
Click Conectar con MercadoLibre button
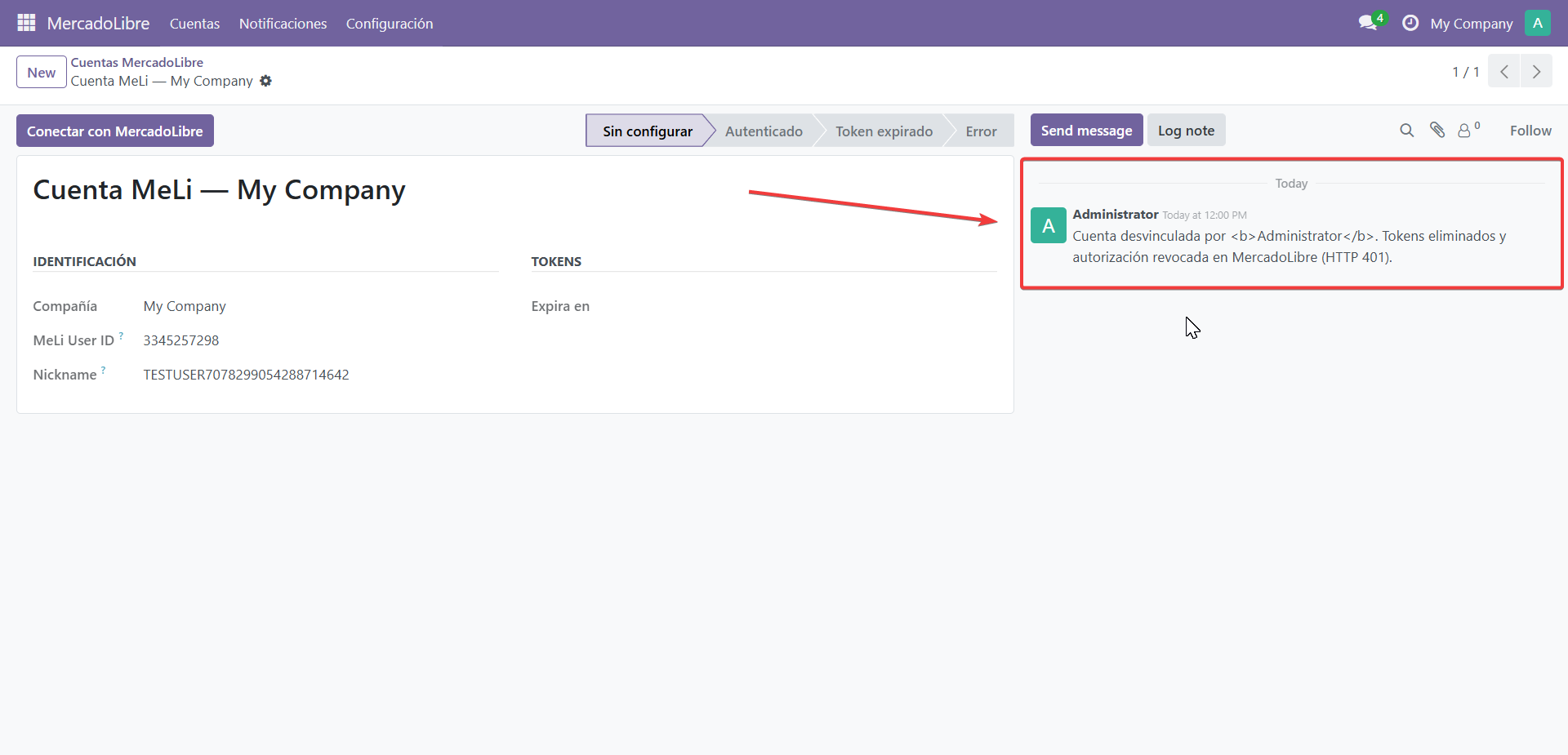click(x=115, y=131)
